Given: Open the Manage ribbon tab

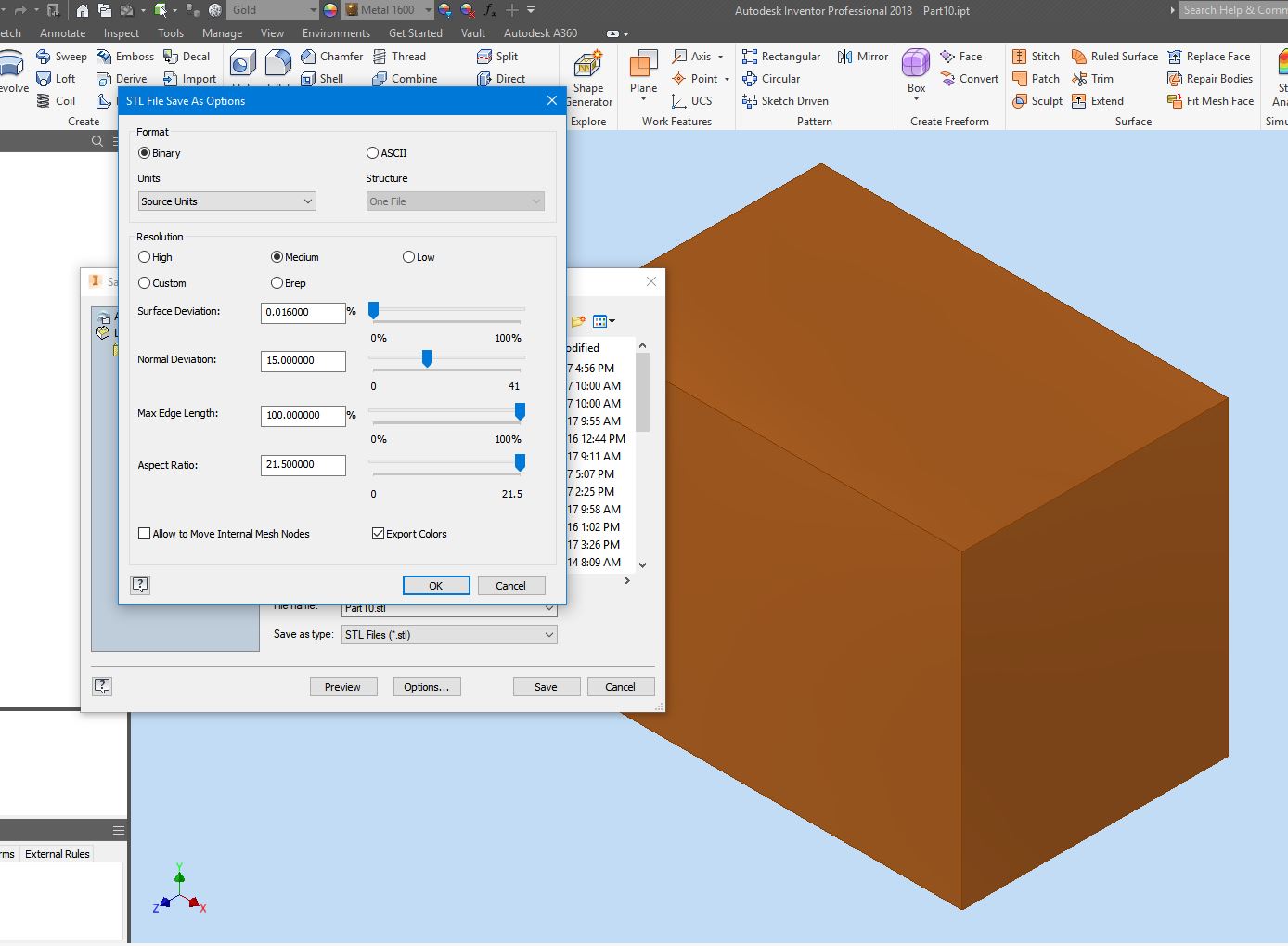Looking at the screenshot, I should pos(223,33).
